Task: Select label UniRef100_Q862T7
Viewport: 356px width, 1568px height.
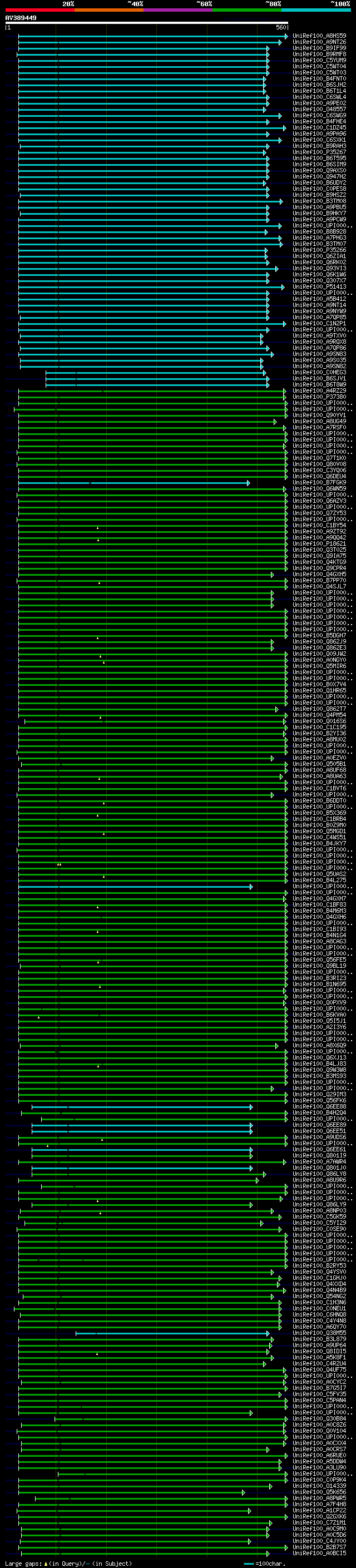Action: tap(319, 709)
